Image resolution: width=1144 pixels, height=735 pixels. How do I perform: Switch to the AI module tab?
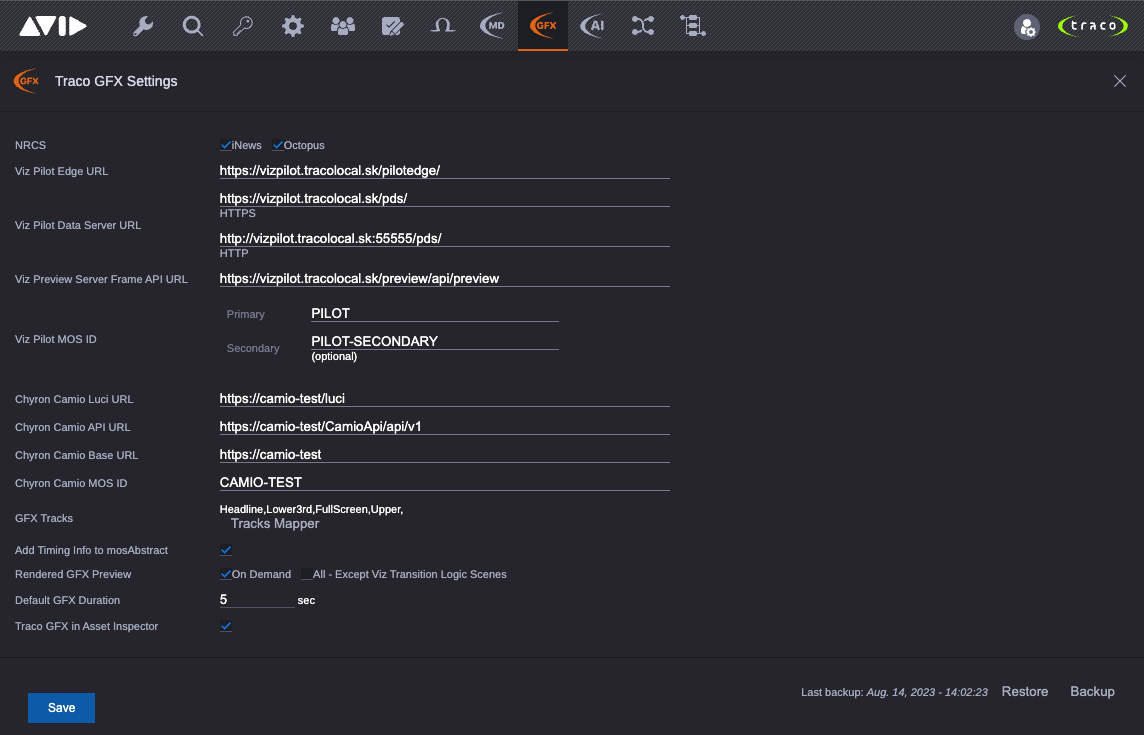coord(592,26)
